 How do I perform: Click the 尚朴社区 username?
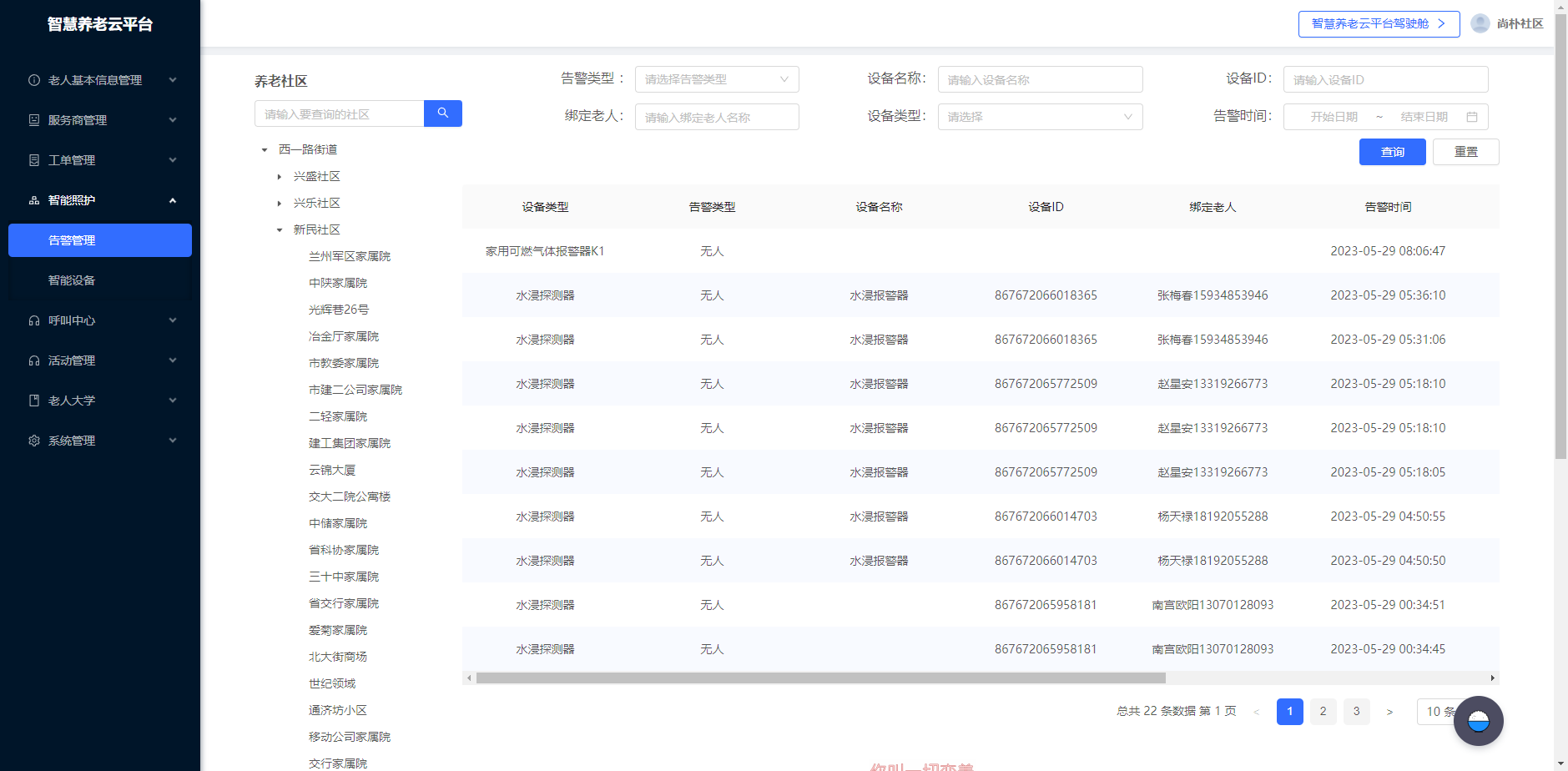[1520, 23]
